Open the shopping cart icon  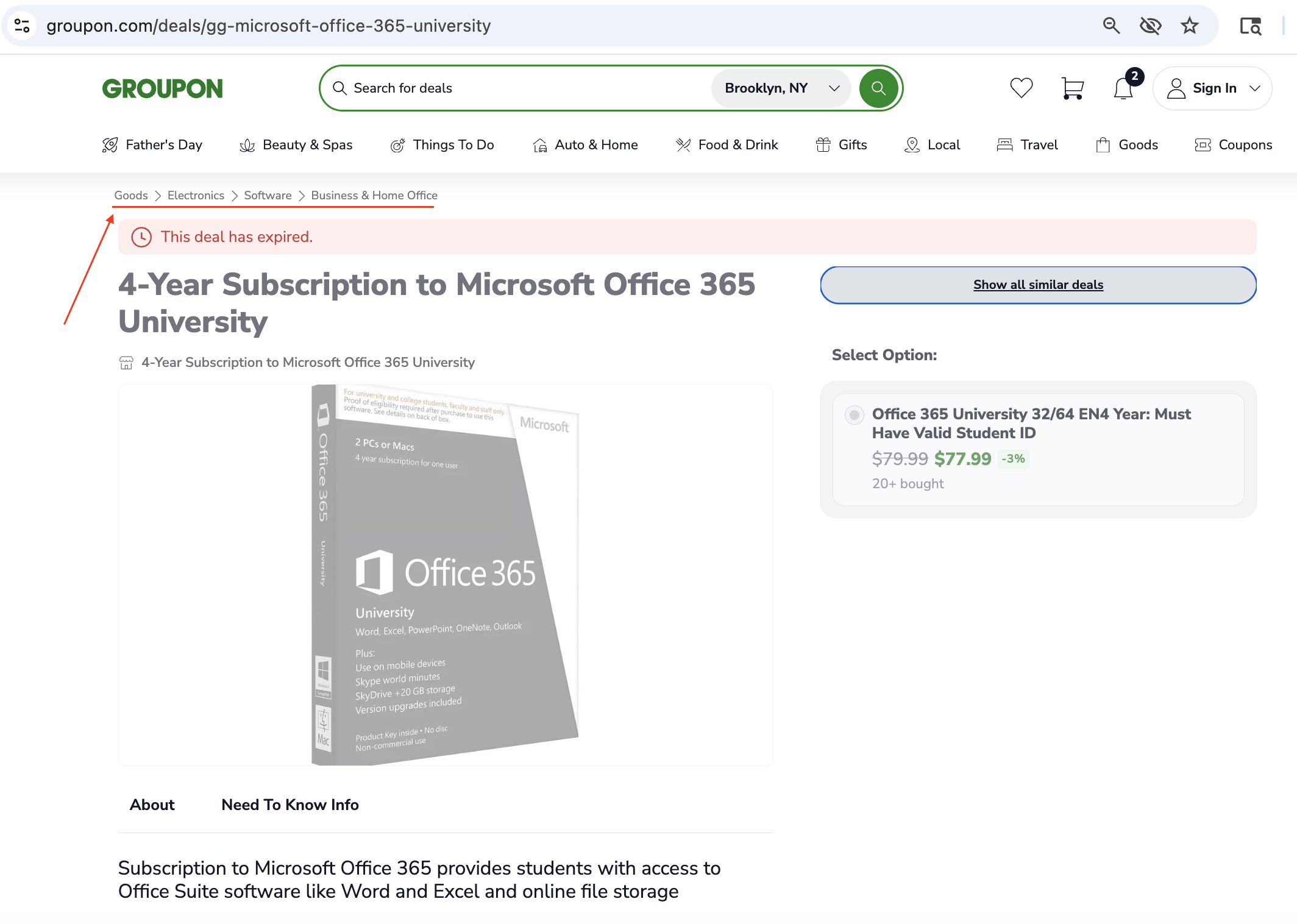(1072, 88)
